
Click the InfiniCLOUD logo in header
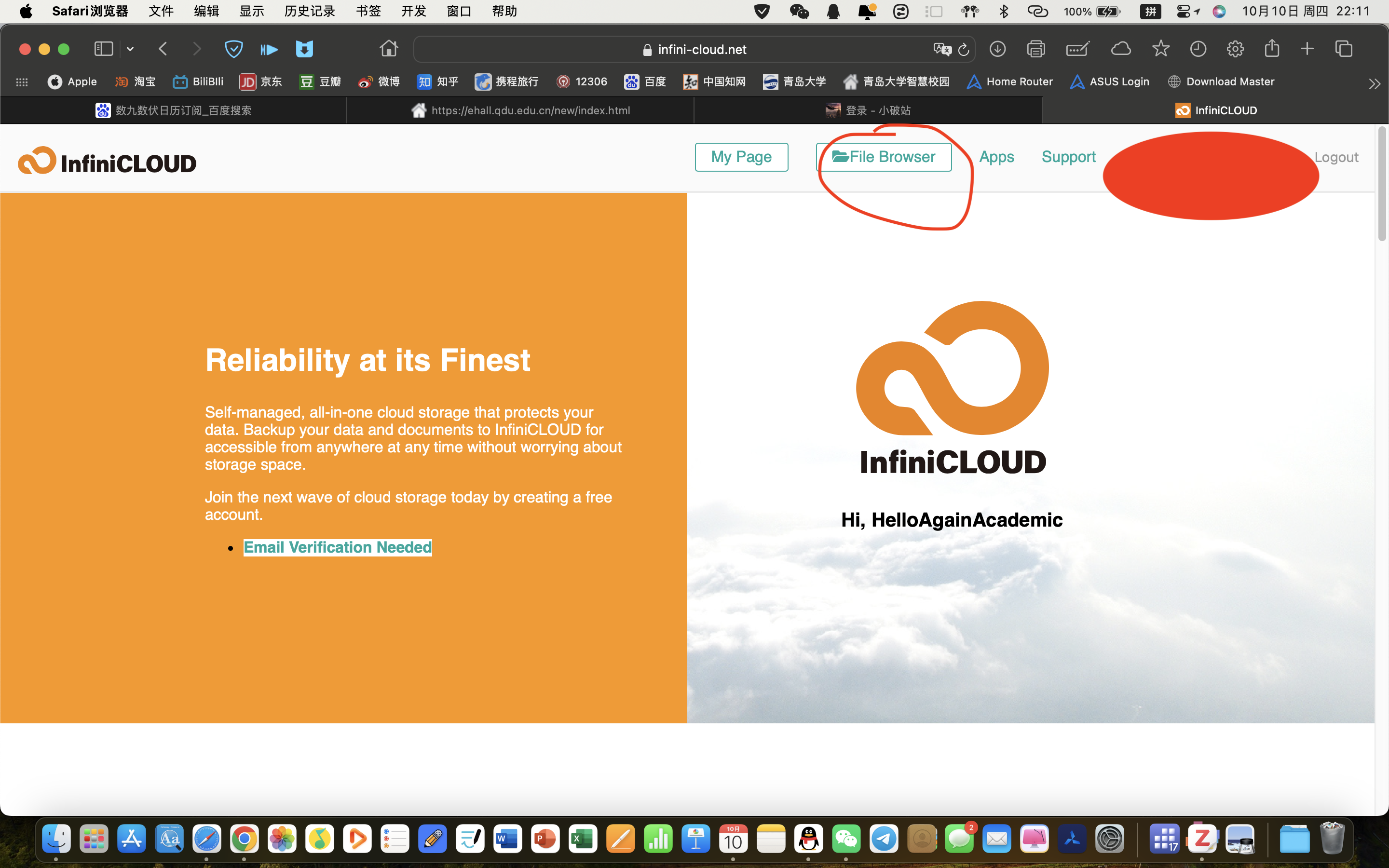point(108,161)
